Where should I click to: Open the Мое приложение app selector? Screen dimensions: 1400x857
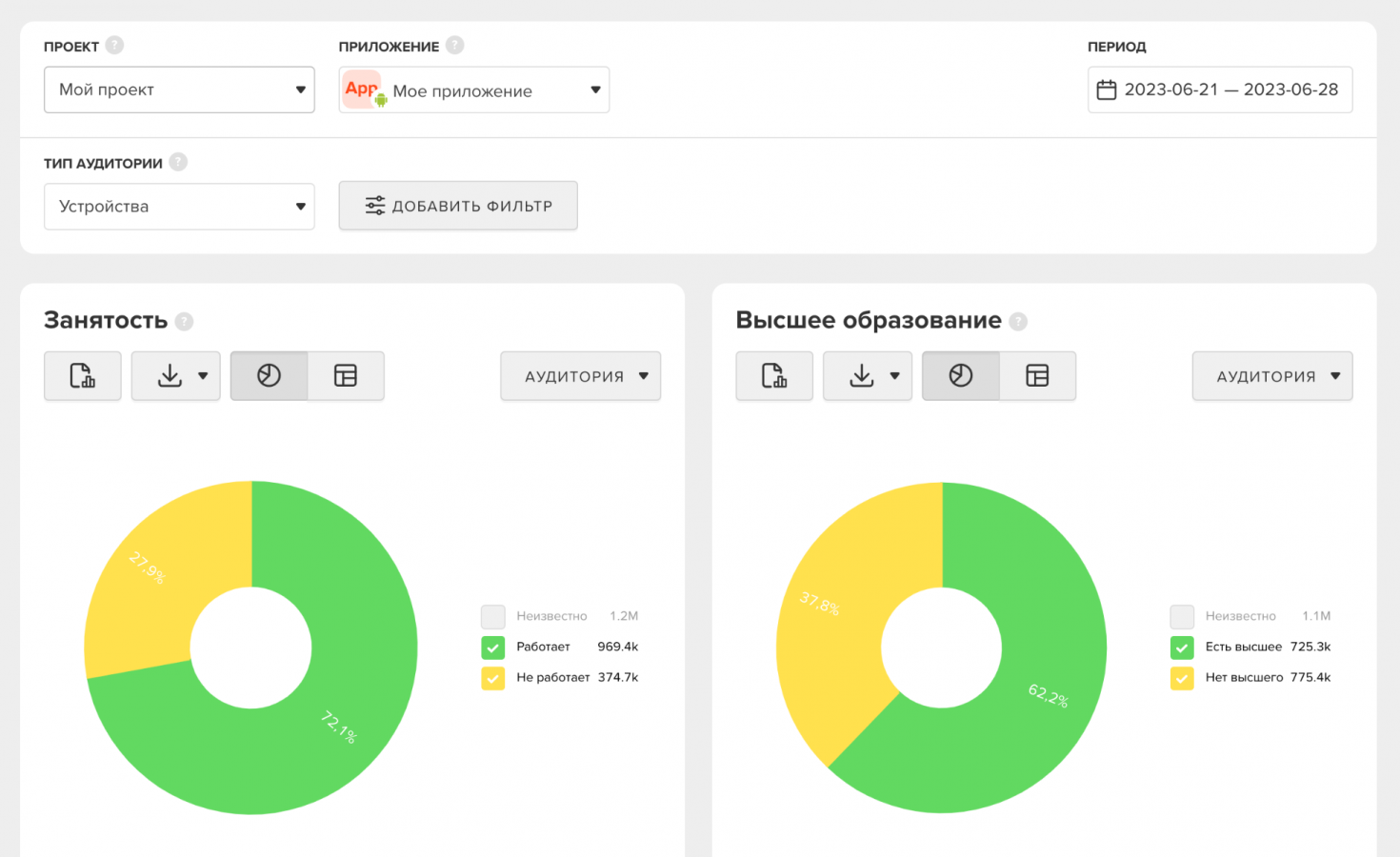tap(474, 90)
